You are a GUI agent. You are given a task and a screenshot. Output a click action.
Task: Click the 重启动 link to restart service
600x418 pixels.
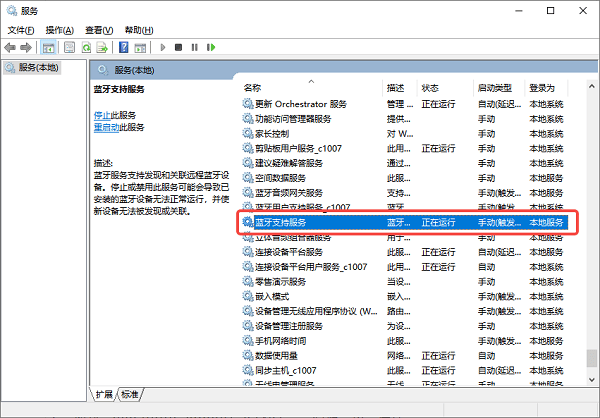[105, 128]
